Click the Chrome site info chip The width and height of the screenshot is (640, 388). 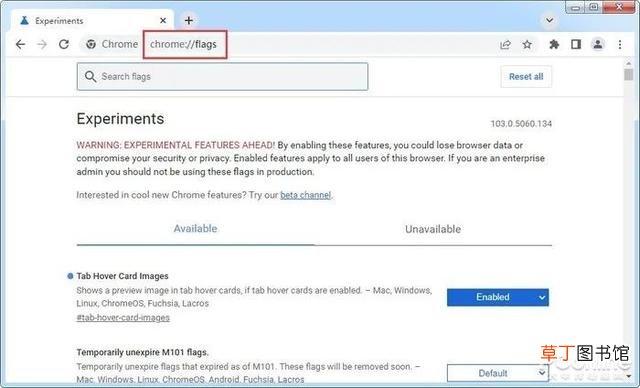[111, 44]
